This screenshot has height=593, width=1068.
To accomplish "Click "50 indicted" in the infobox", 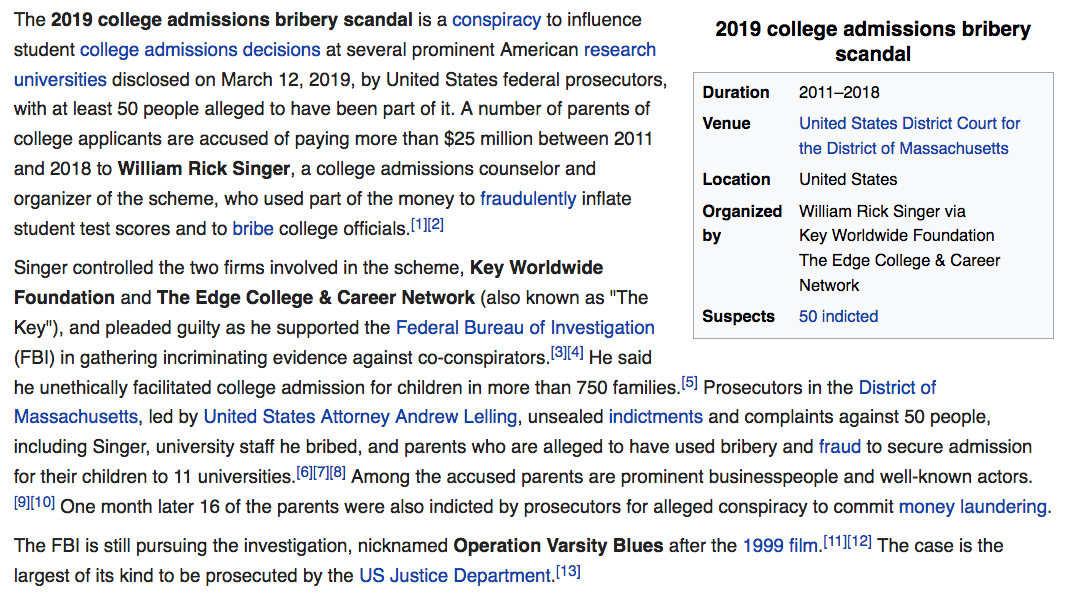I will tap(838, 317).
